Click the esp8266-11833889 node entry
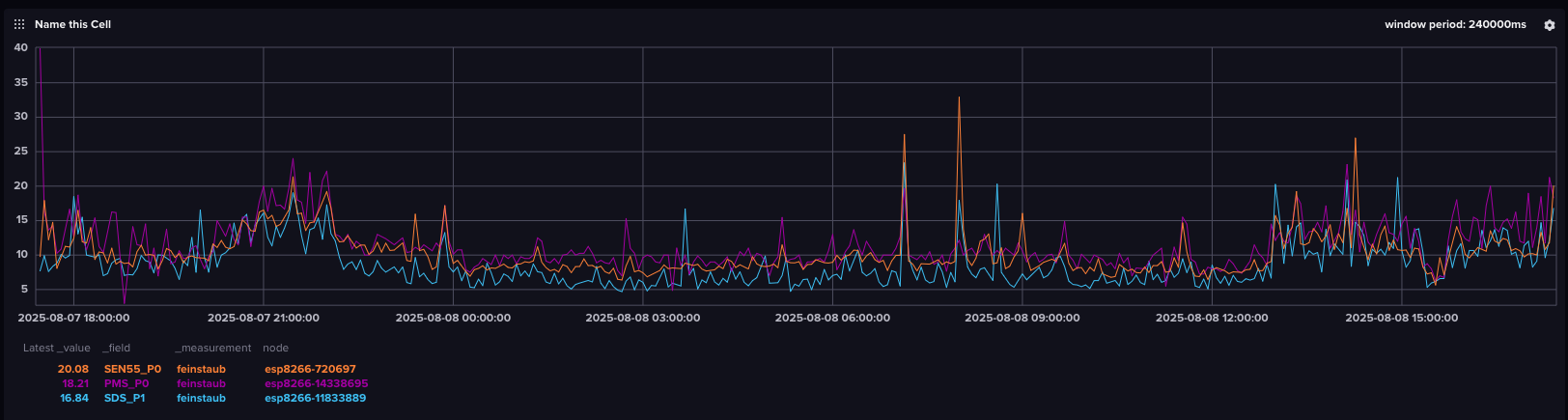 315,398
